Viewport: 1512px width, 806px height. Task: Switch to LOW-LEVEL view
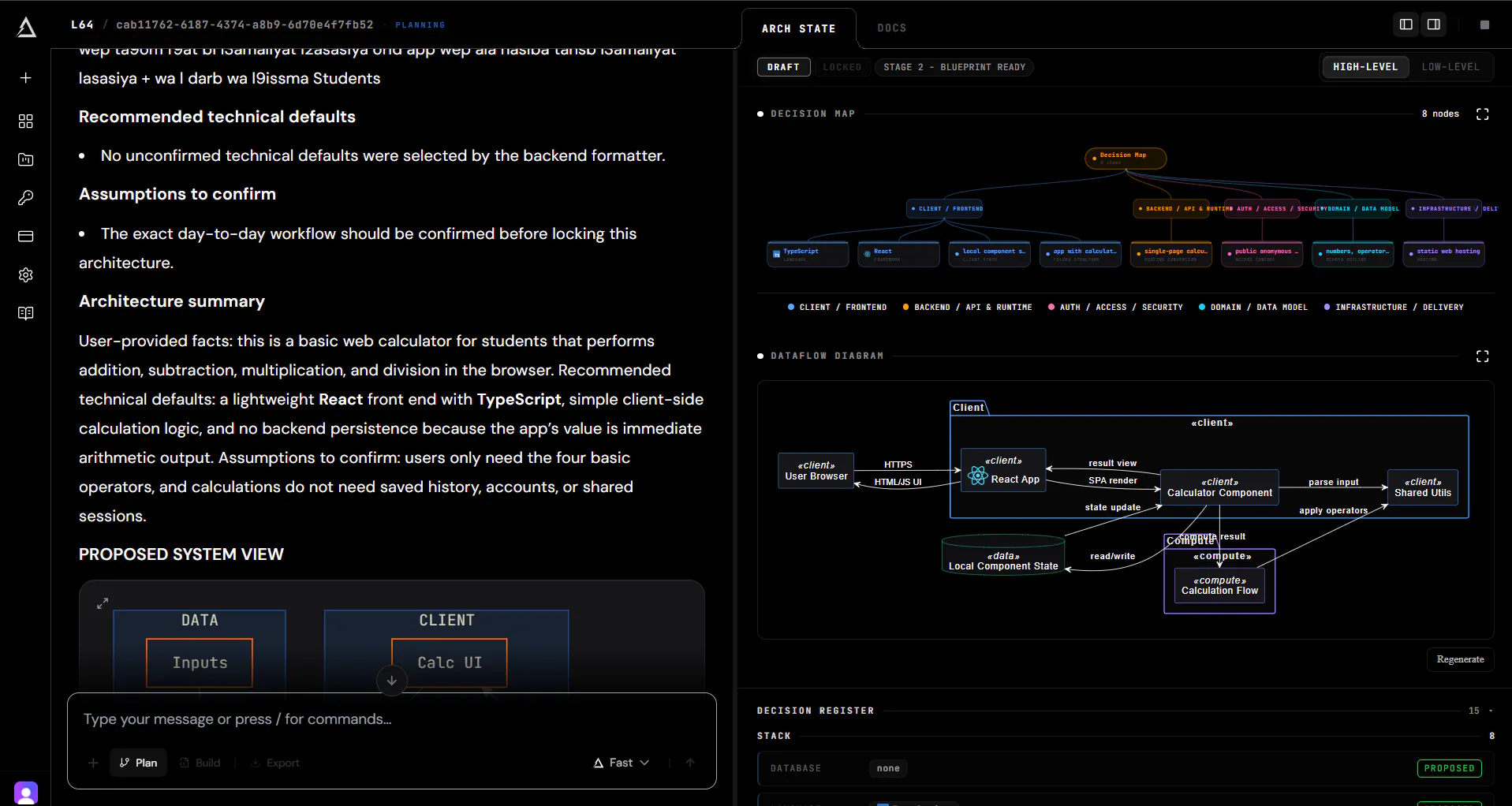(x=1450, y=67)
